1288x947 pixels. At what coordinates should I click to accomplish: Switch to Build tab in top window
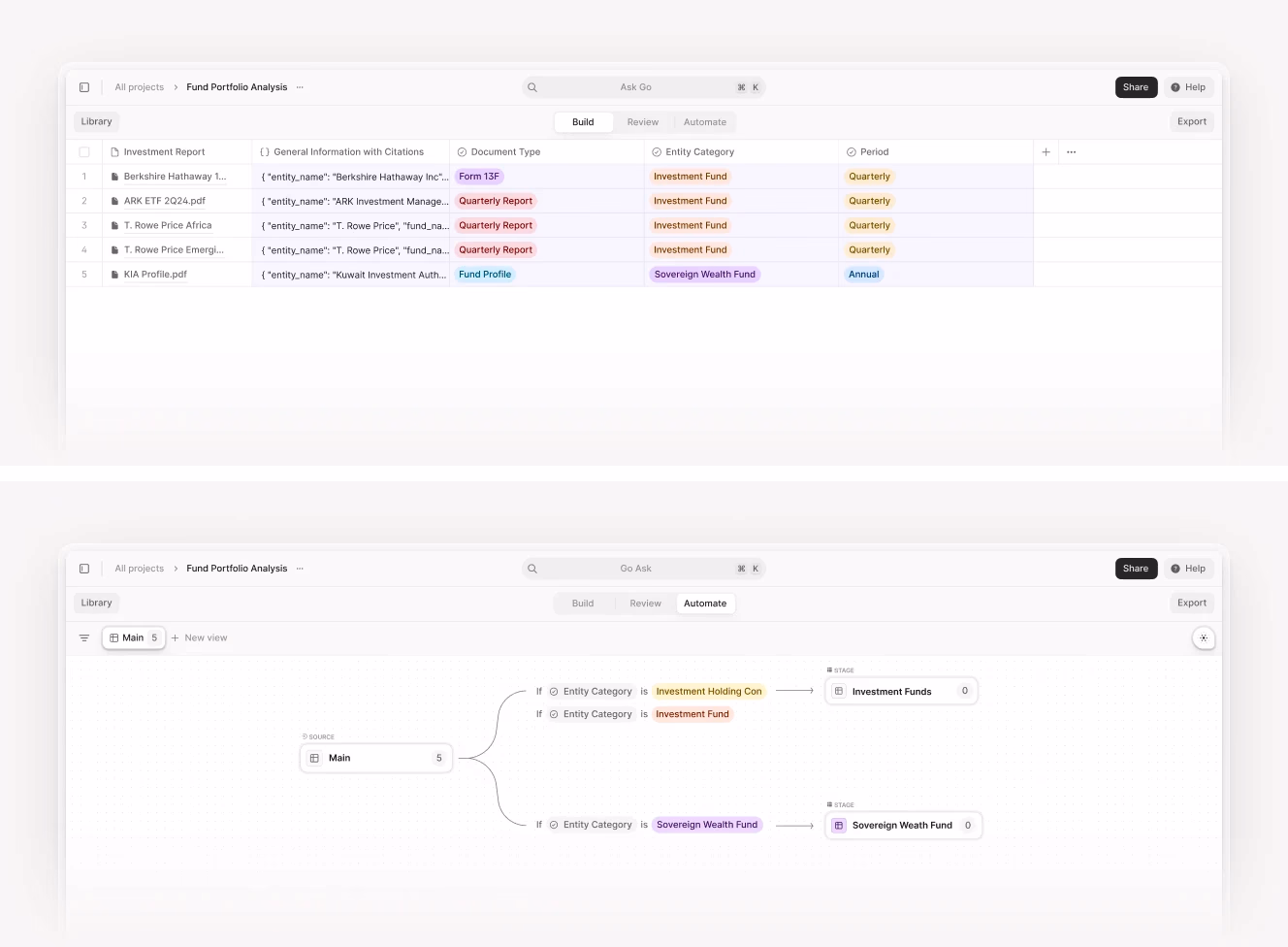point(583,122)
